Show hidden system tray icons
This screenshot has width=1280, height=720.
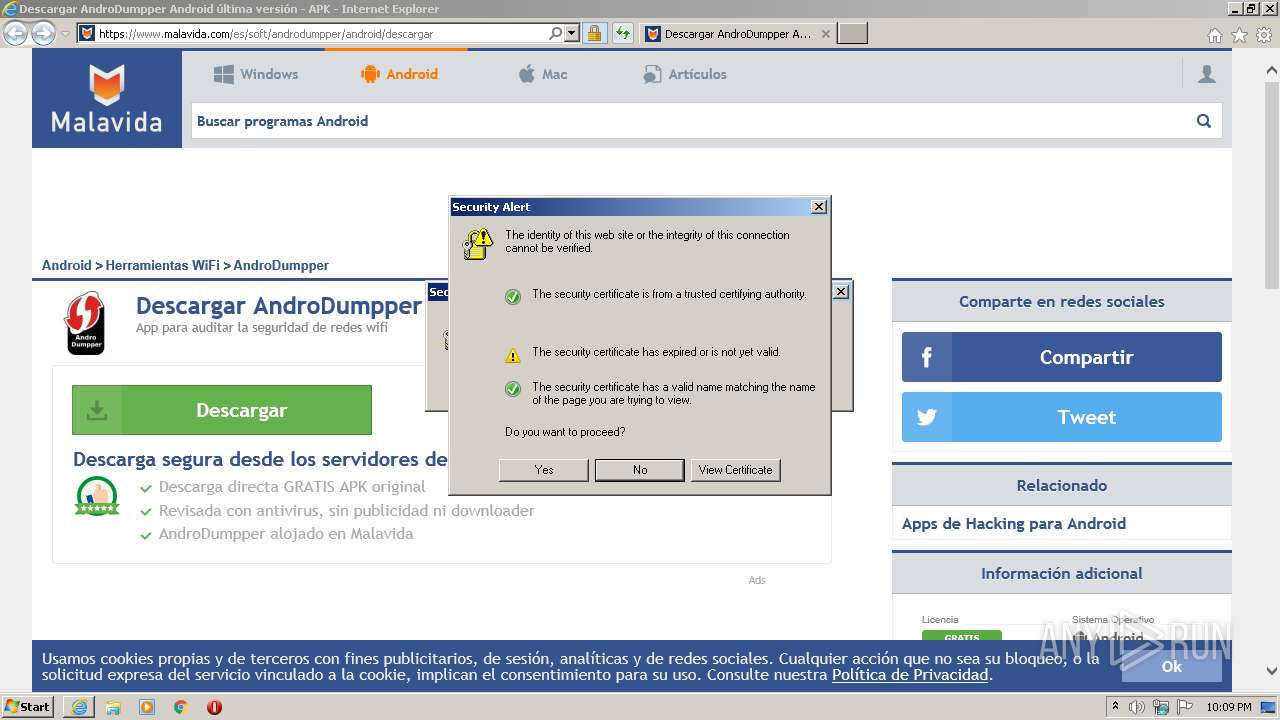pos(1116,707)
